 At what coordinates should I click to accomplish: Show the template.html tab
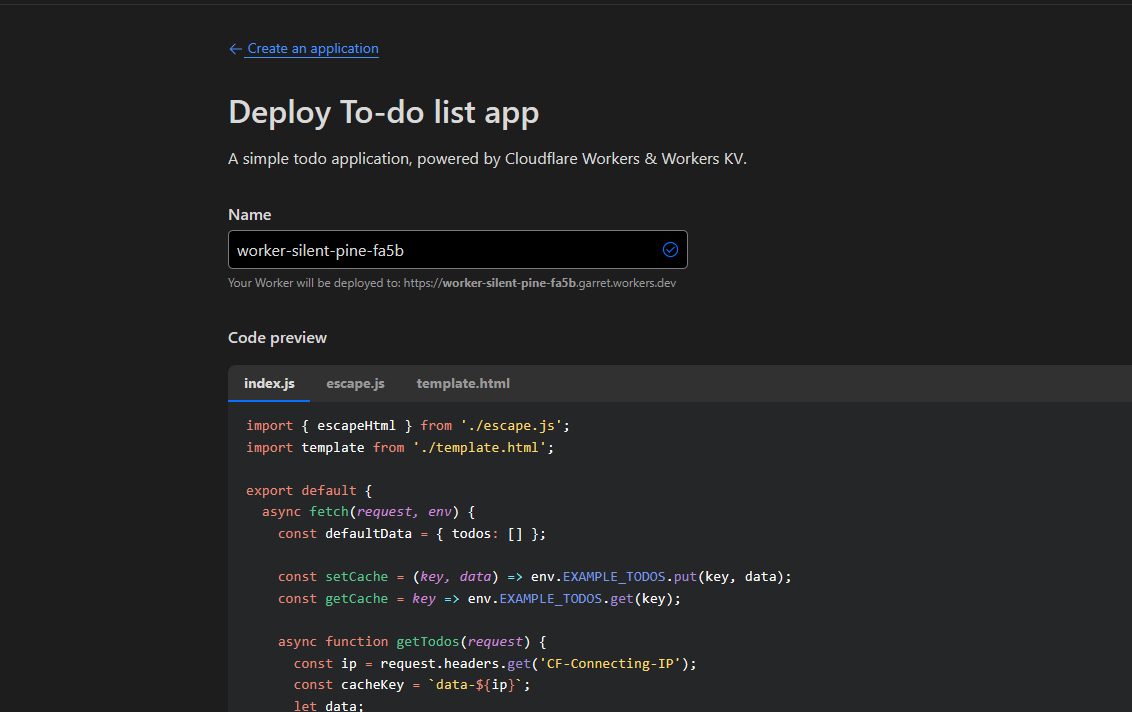coord(463,384)
